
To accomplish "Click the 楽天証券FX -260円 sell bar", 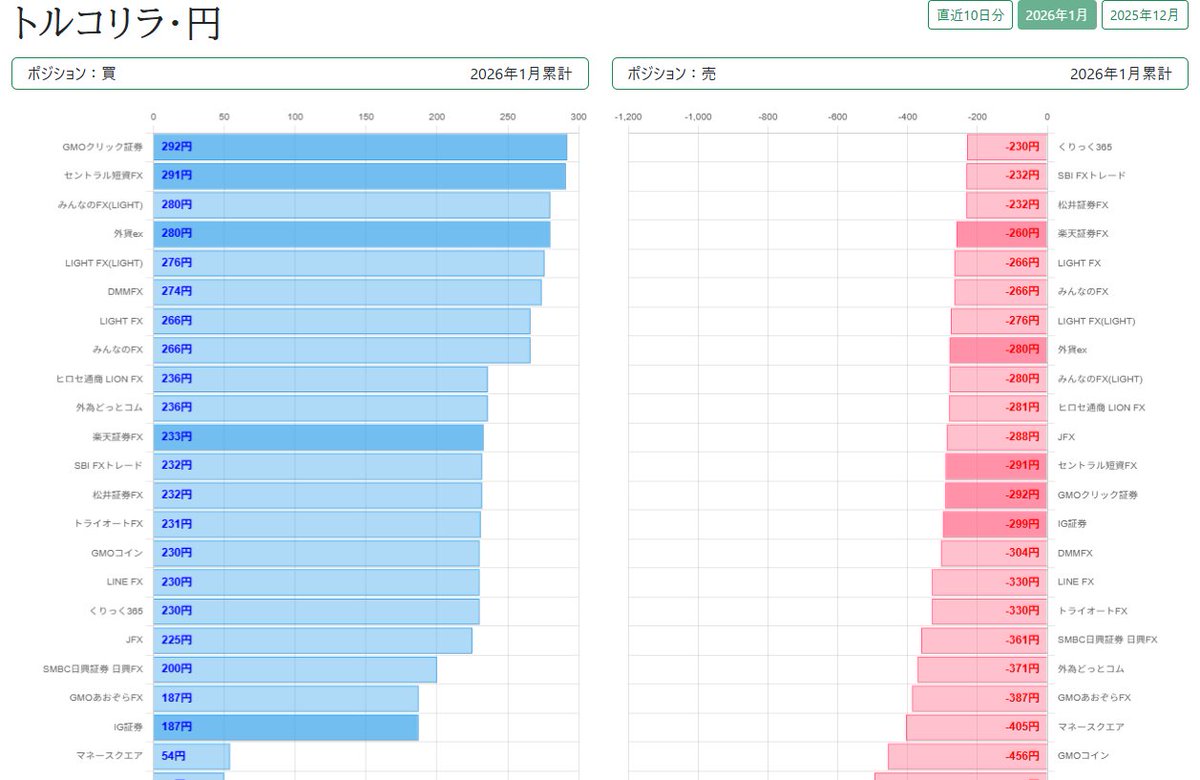I will [x=1002, y=234].
